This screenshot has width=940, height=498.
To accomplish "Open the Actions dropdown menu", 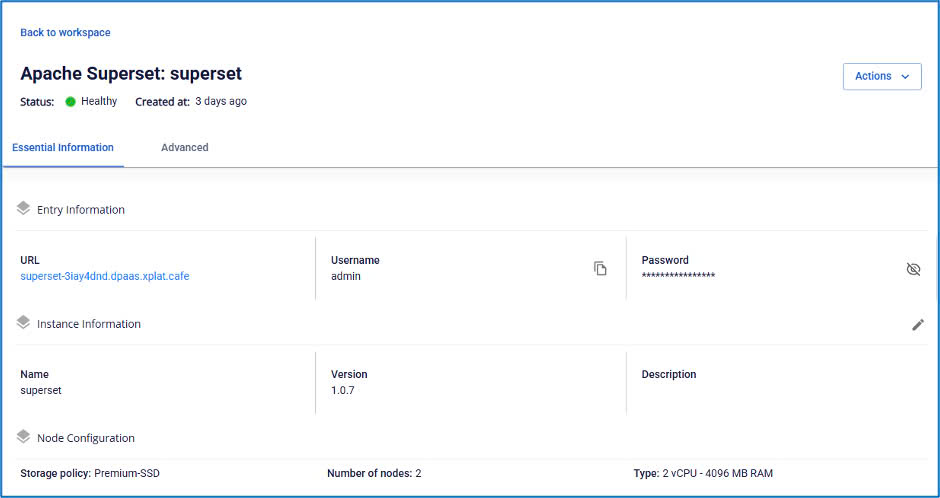I will pyautogui.click(x=882, y=76).
